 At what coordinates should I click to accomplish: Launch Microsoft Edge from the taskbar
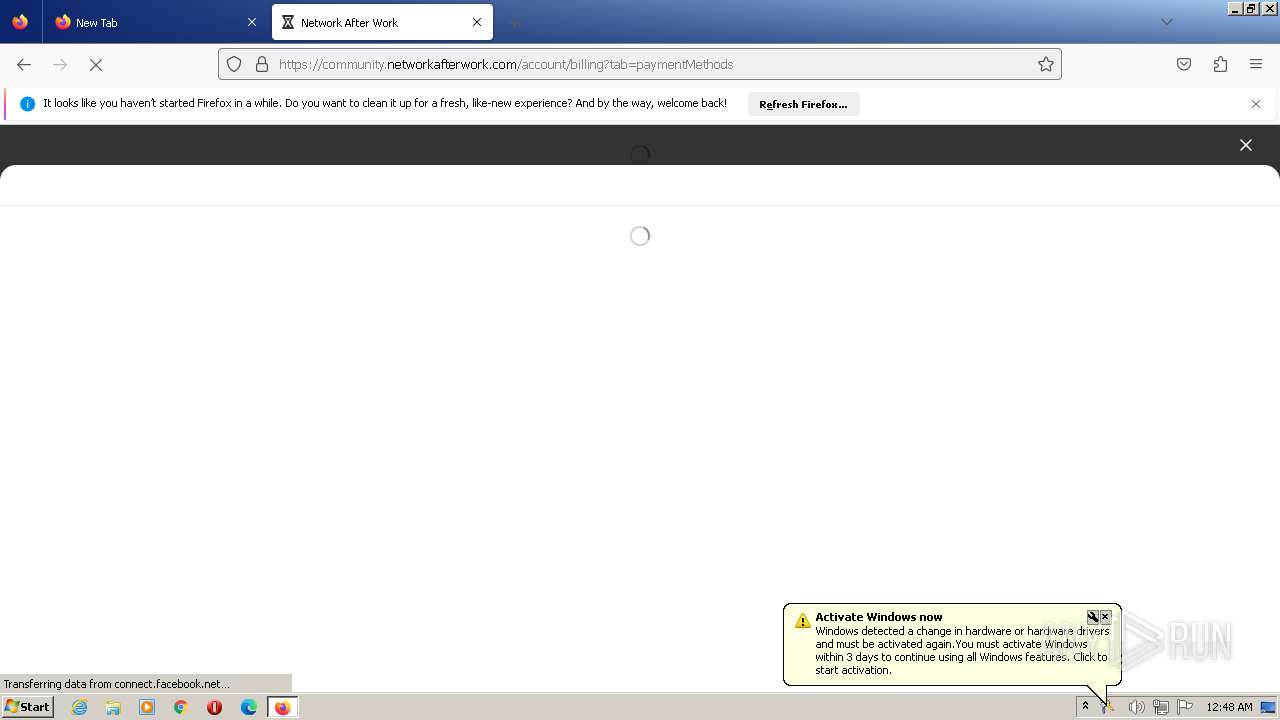point(249,707)
